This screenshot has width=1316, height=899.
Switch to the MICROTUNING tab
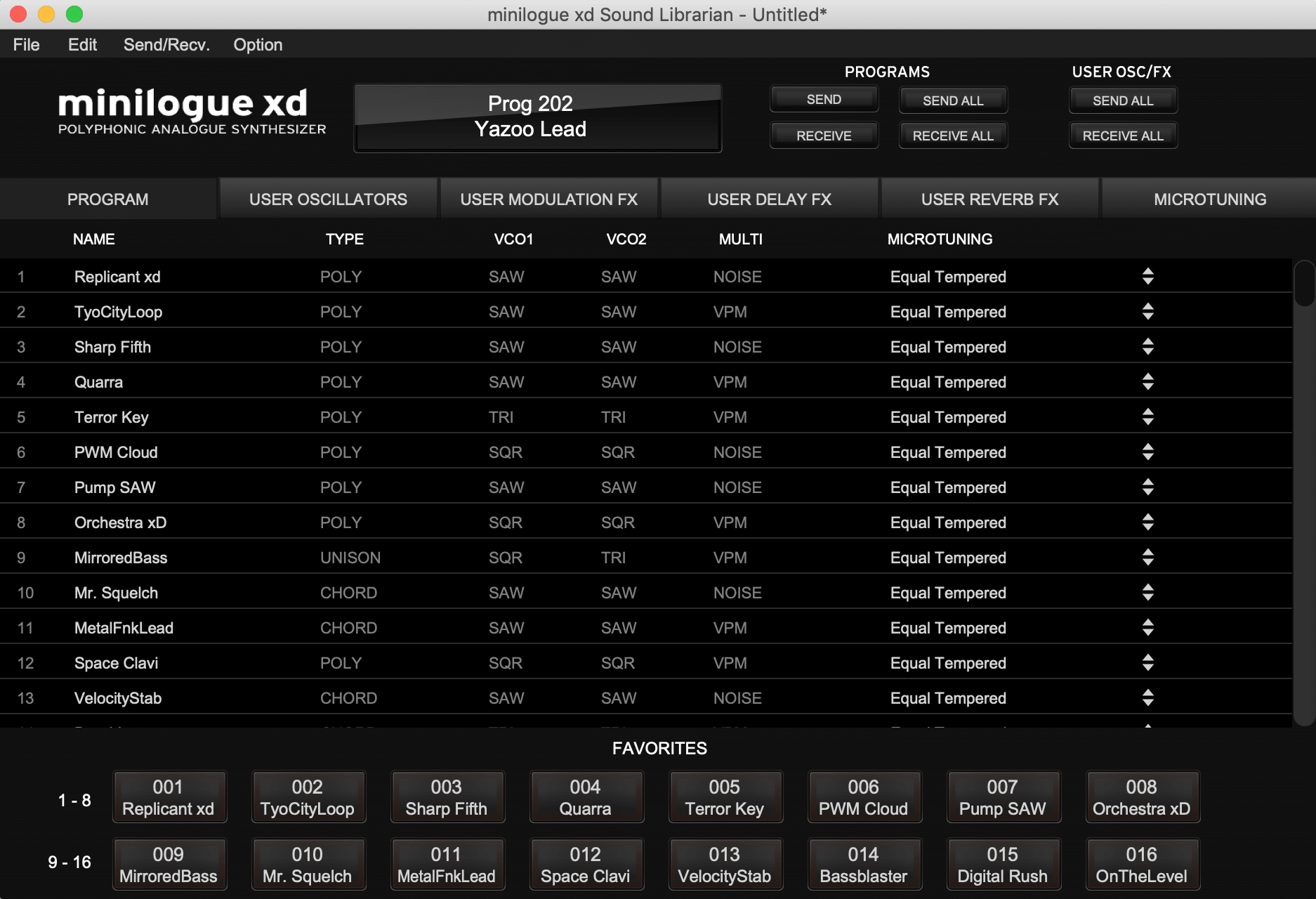pos(1209,199)
